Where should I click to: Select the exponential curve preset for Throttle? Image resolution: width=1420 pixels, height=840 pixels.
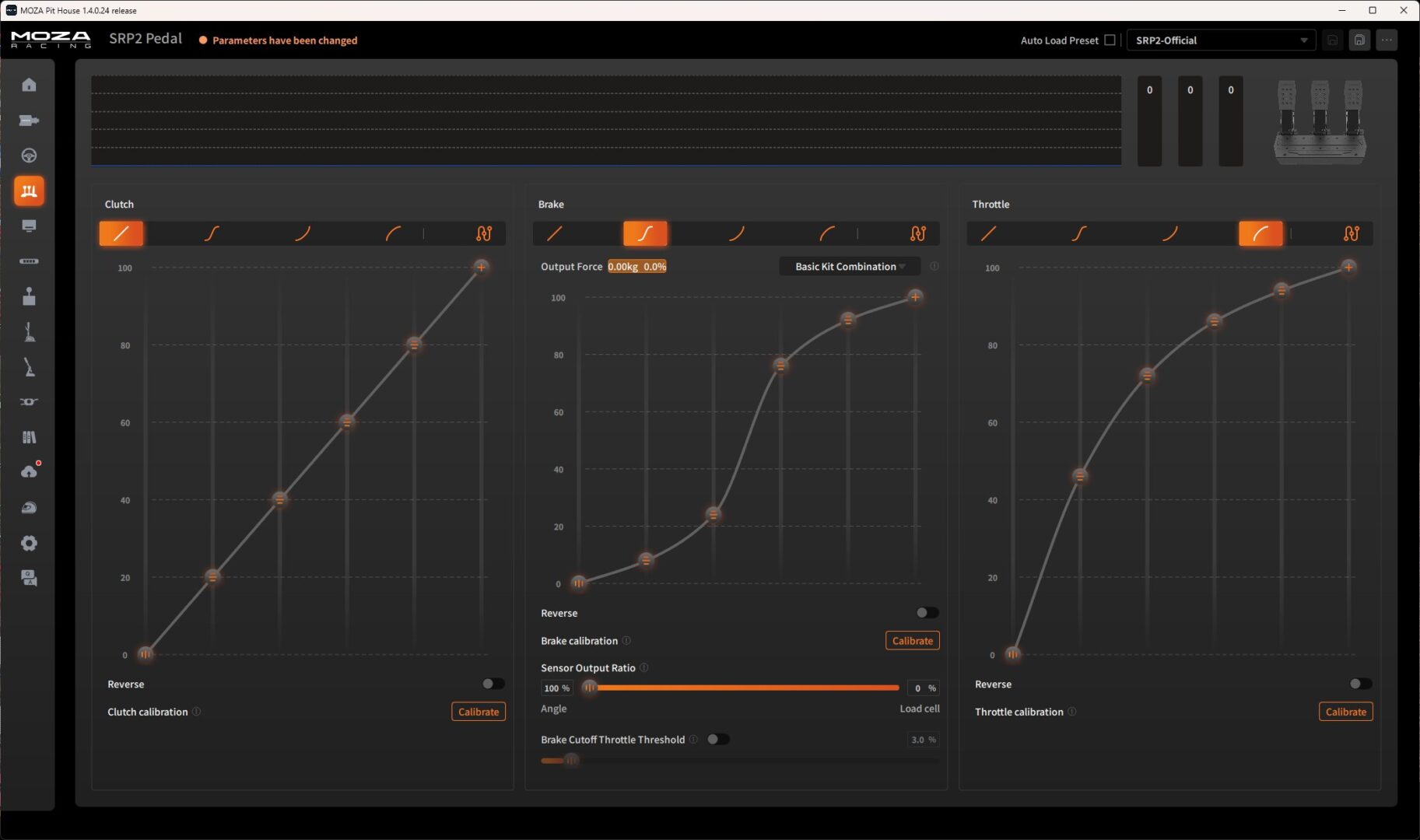pos(1170,233)
